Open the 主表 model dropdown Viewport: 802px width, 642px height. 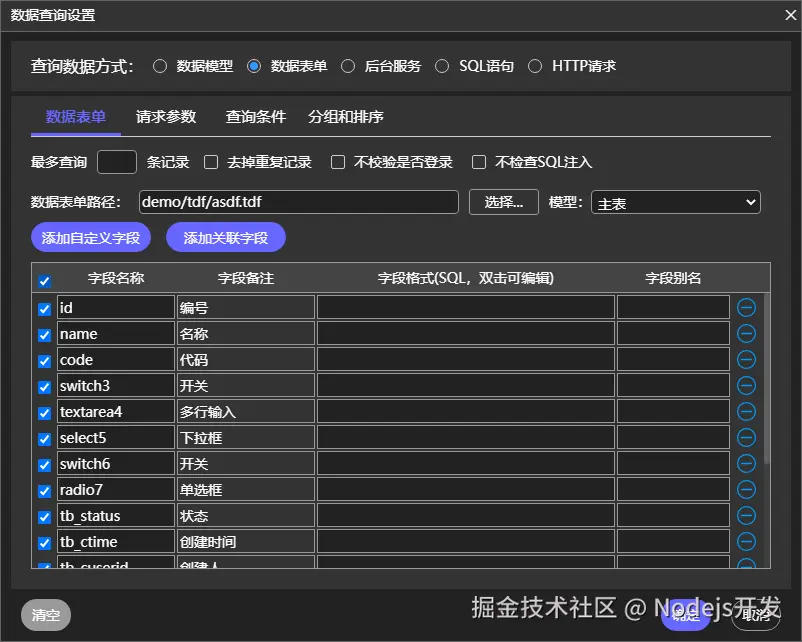(x=675, y=202)
